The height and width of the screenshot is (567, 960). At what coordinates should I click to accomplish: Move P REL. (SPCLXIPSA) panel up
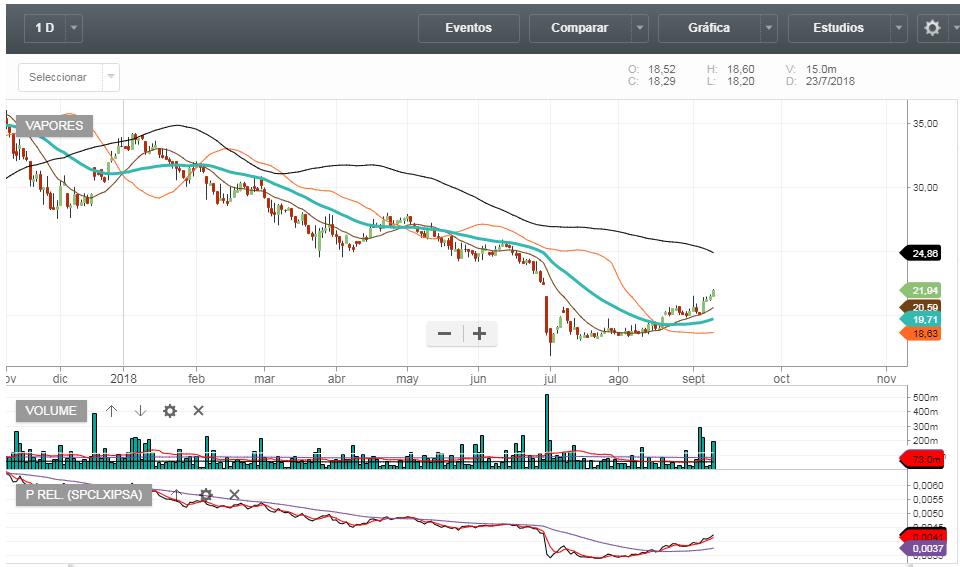tap(177, 494)
